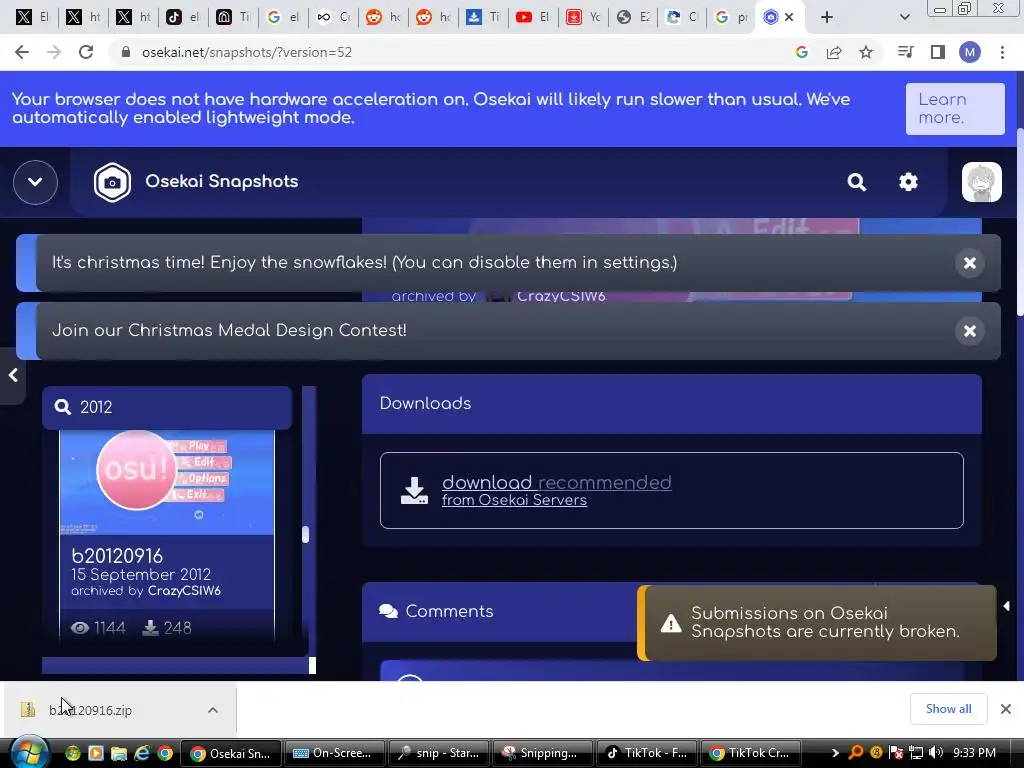The height and width of the screenshot is (768, 1024).
Task: Open the Chrome profile M avatar
Action: [970, 52]
